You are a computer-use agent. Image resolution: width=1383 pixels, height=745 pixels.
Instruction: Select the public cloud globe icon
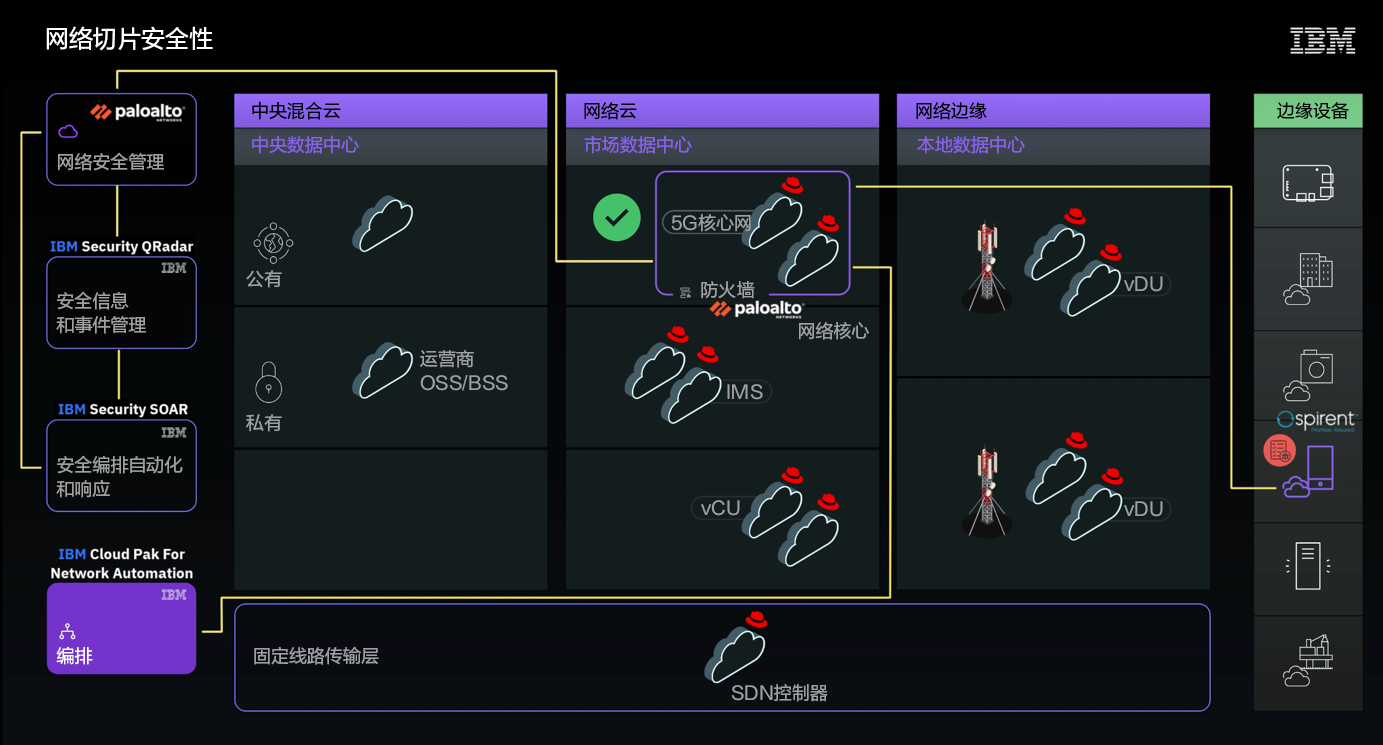pos(273,242)
